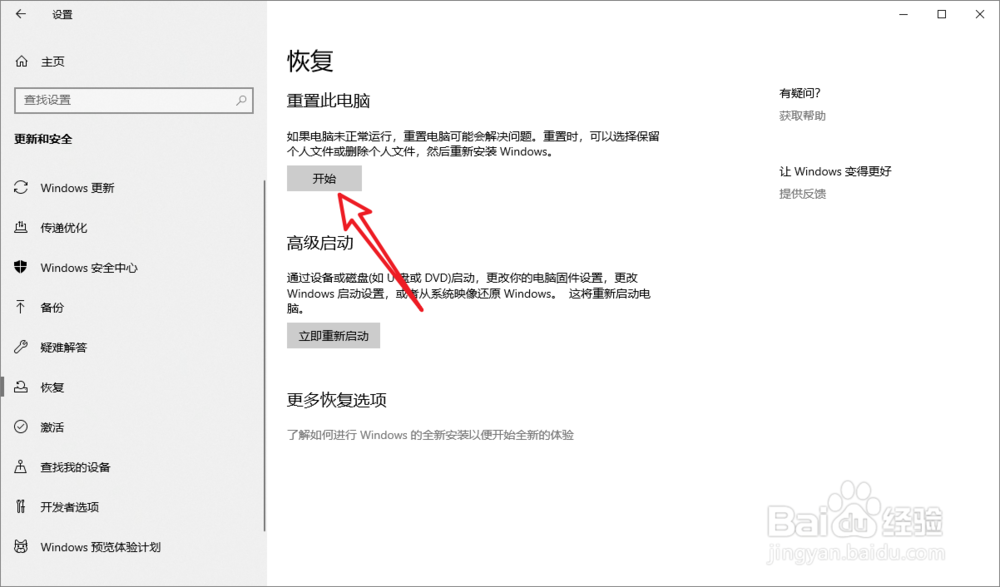Click the 立即重新启动 button

point(334,336)
